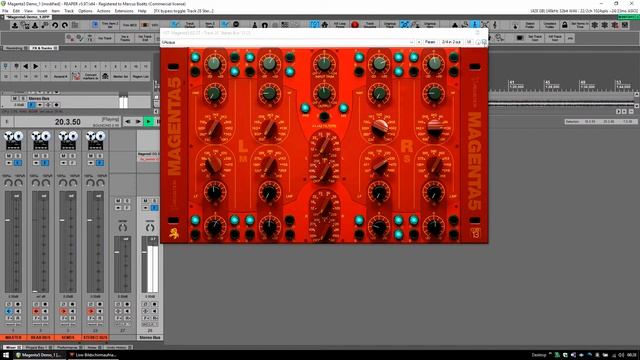Click the Stereo Bus fader in mixer
Screen dimensions: 640x360
tap(144, 252)
